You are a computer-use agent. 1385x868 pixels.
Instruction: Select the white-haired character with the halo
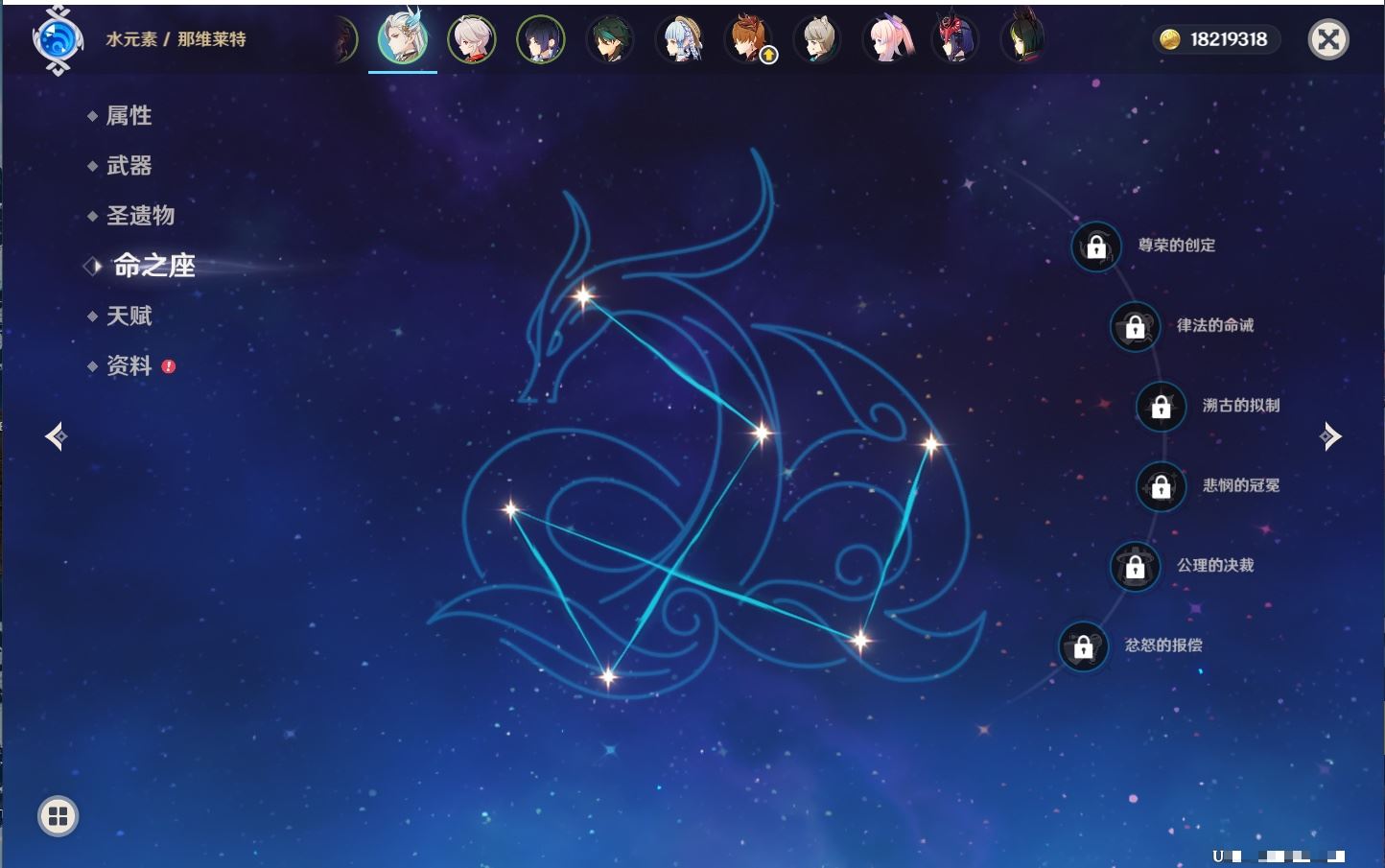[472, 39]
